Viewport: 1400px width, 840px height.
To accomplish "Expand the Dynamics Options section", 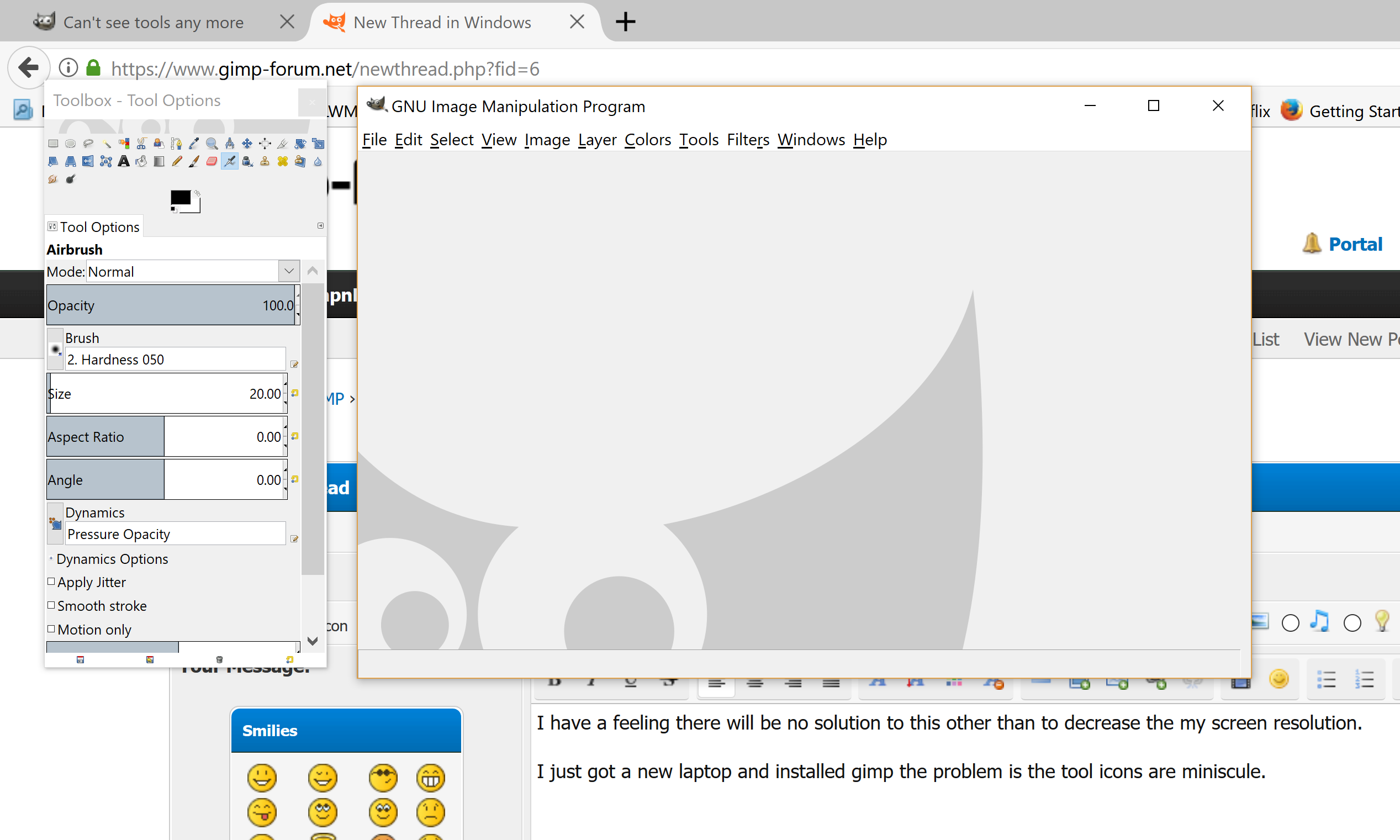I will point(51,559).
